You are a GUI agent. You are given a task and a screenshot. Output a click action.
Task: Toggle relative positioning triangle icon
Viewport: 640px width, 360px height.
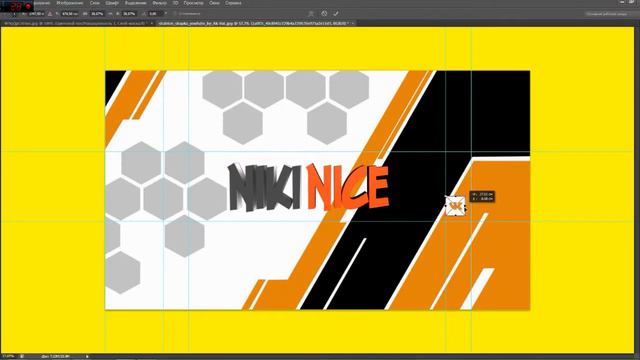50,14
